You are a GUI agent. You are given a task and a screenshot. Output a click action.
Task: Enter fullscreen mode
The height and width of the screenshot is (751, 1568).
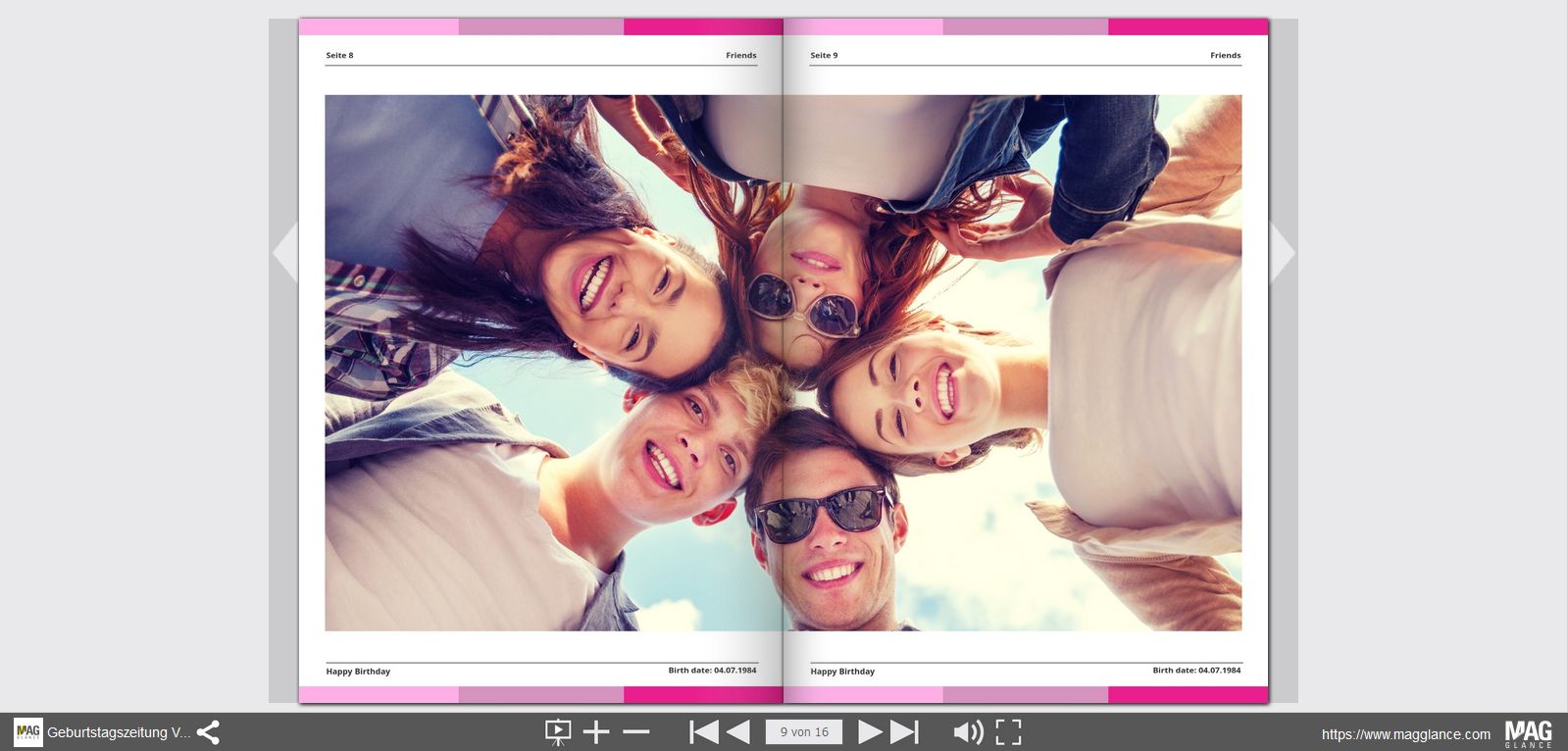[x=1008, y=732]
